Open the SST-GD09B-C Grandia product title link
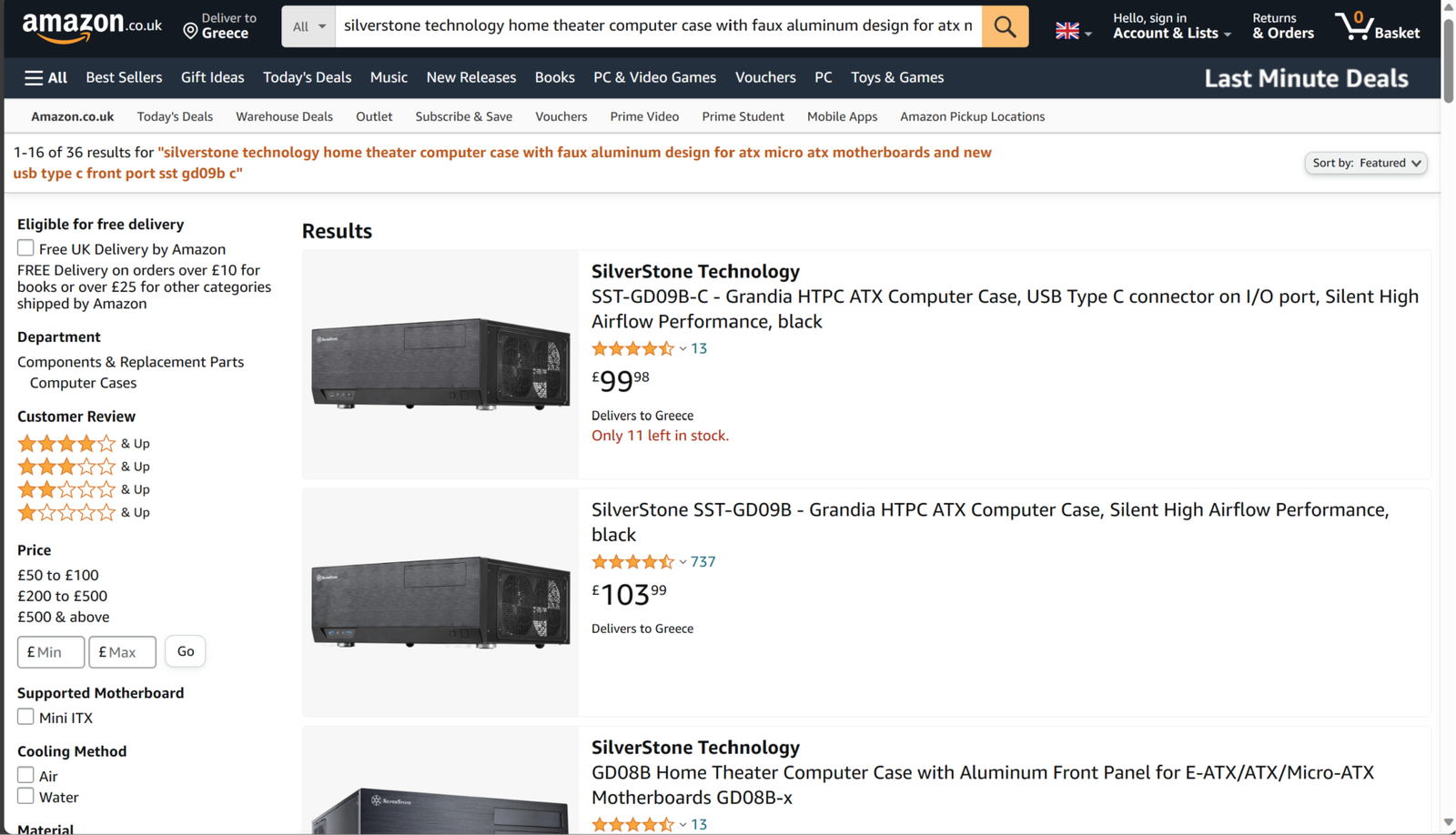The image size is (1456, 835). point(1004,308)
